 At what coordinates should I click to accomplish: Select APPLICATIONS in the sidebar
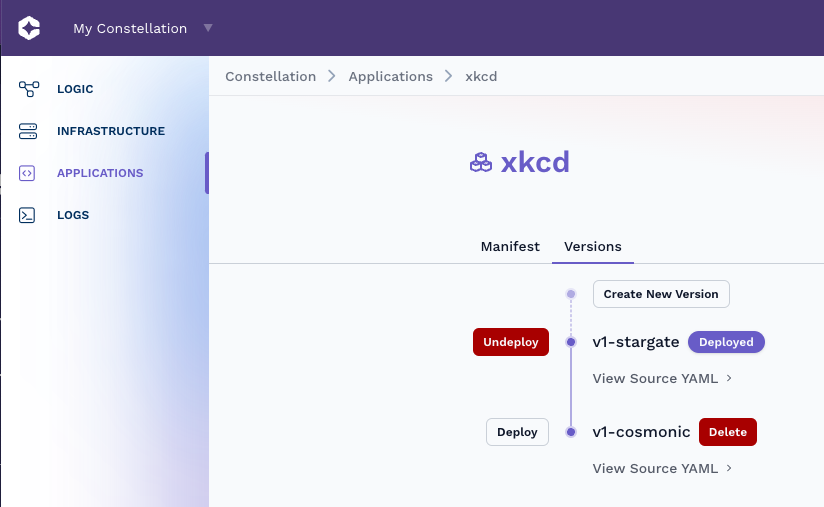click(x=100, y=173)
